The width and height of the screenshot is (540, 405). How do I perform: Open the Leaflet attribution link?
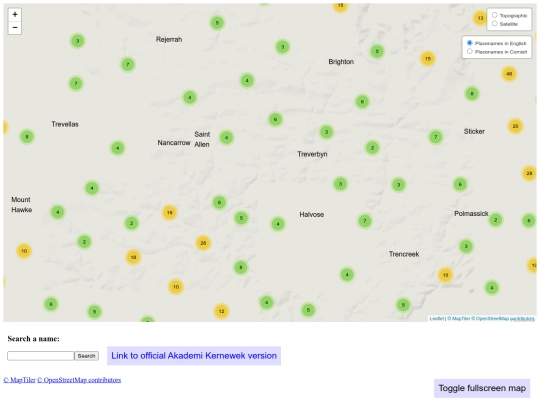(436, 319)
